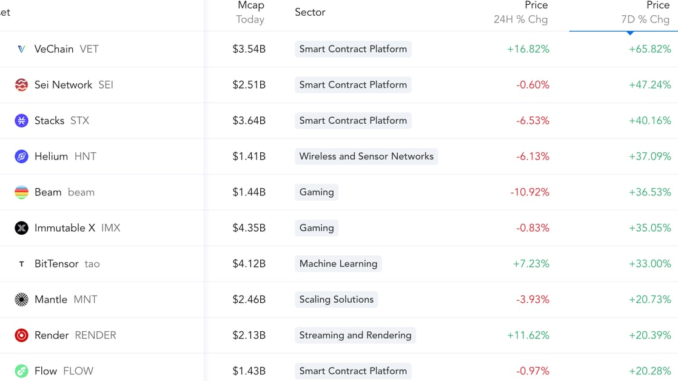The width and height of the screenshot is (678, 381).
Task: Sort by Price 24H % Chg column
Action: point(521,12)
